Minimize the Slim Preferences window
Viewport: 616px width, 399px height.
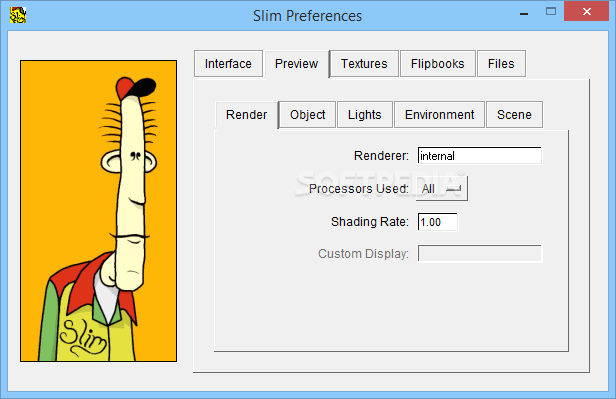click(x=524, y=13)
